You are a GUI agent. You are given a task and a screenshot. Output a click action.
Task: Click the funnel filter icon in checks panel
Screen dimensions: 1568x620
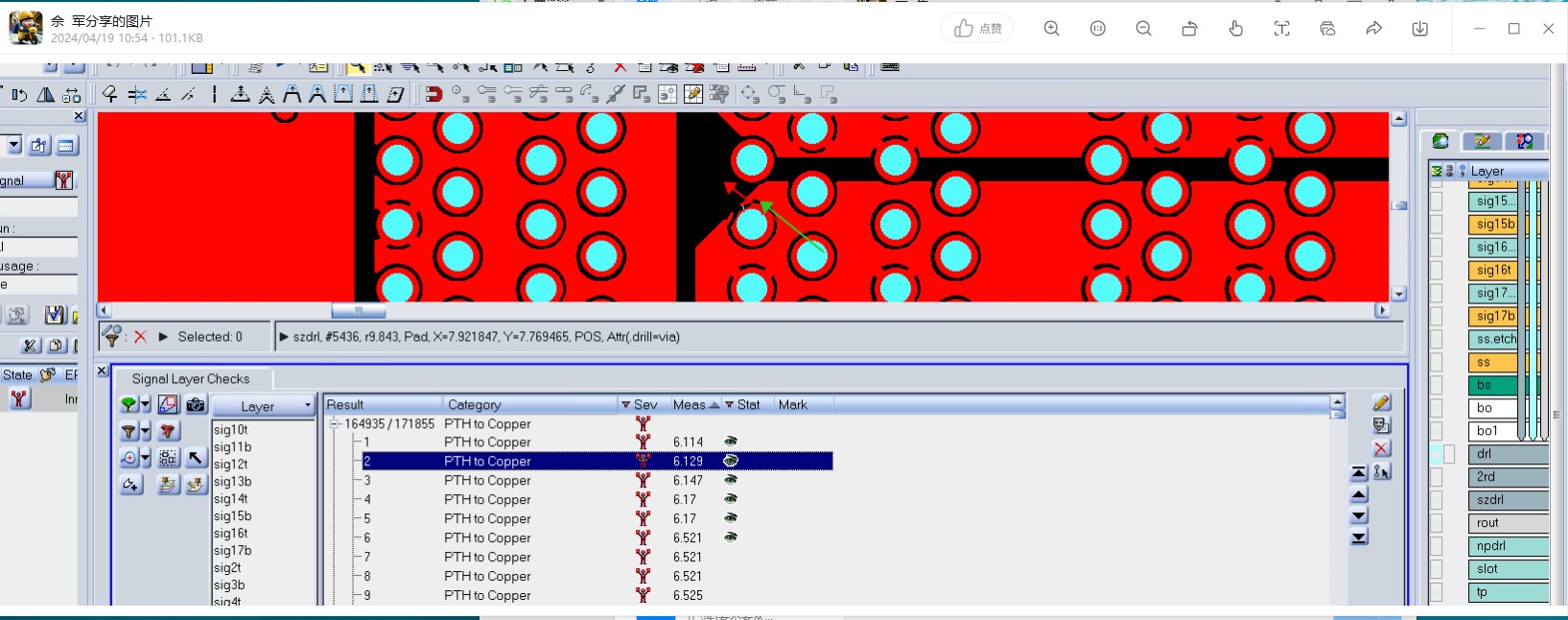(x=129, y=432)
